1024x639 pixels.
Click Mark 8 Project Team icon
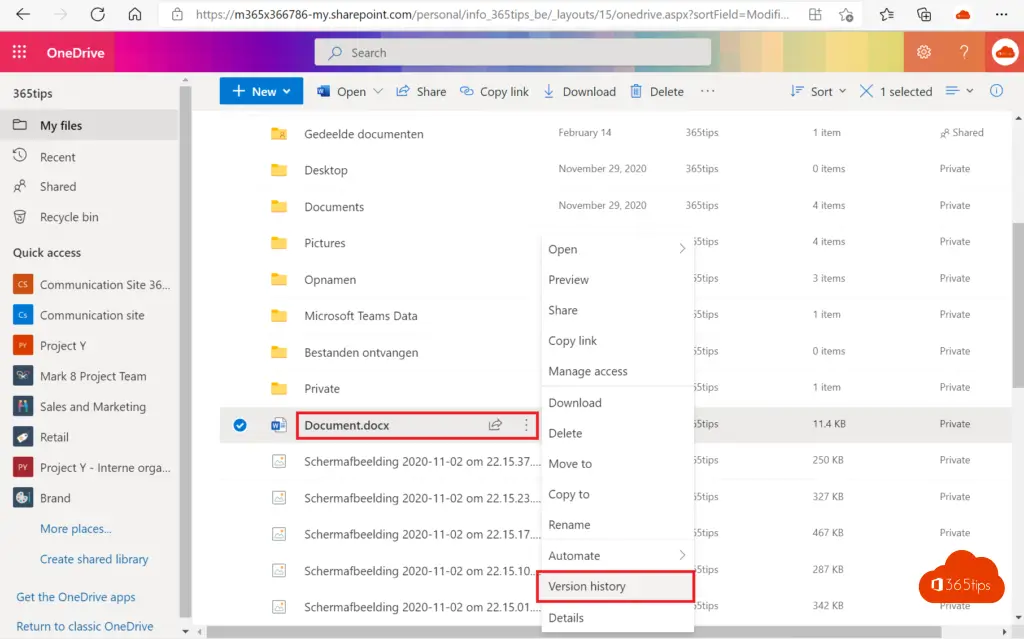[x=23, y=376]
